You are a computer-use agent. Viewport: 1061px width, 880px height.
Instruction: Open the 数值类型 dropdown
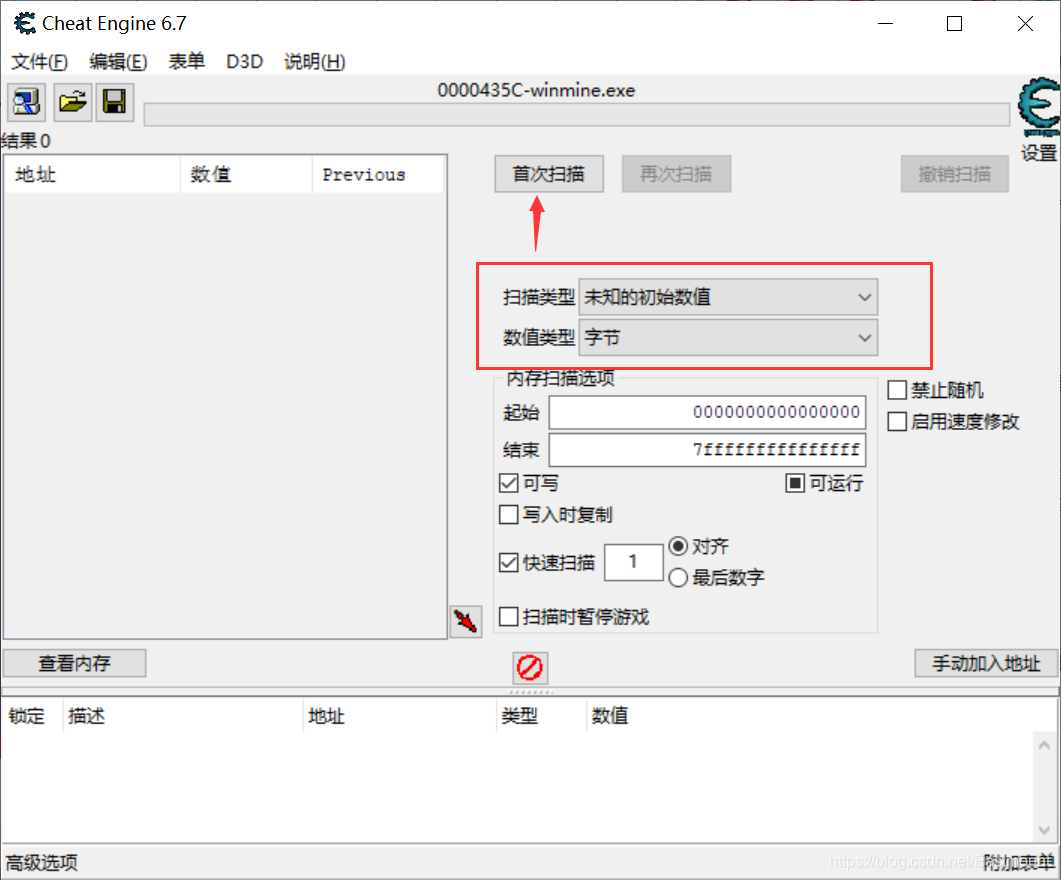(728, 338)
